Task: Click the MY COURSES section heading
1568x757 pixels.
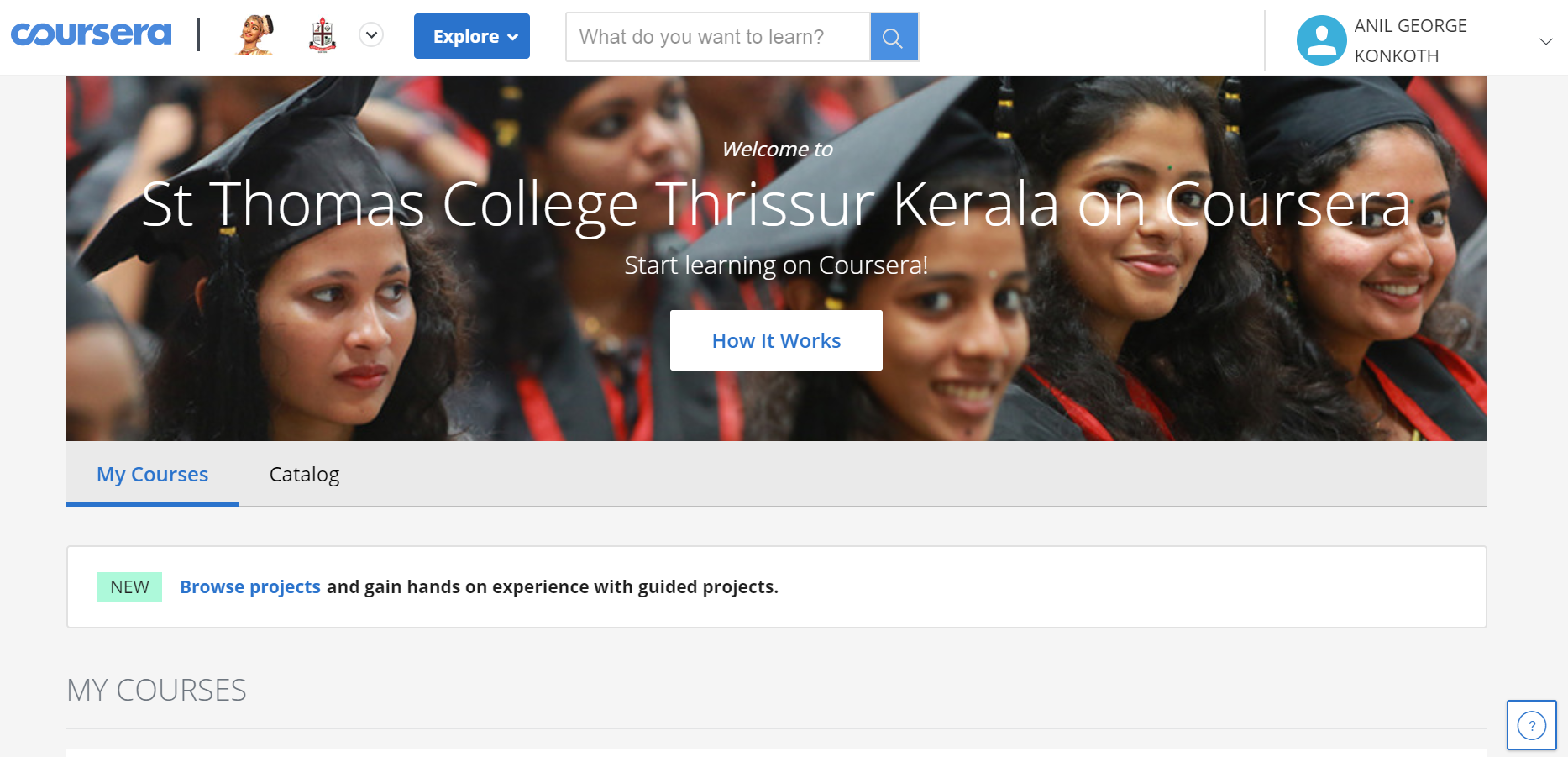Action: coord(156,690)
